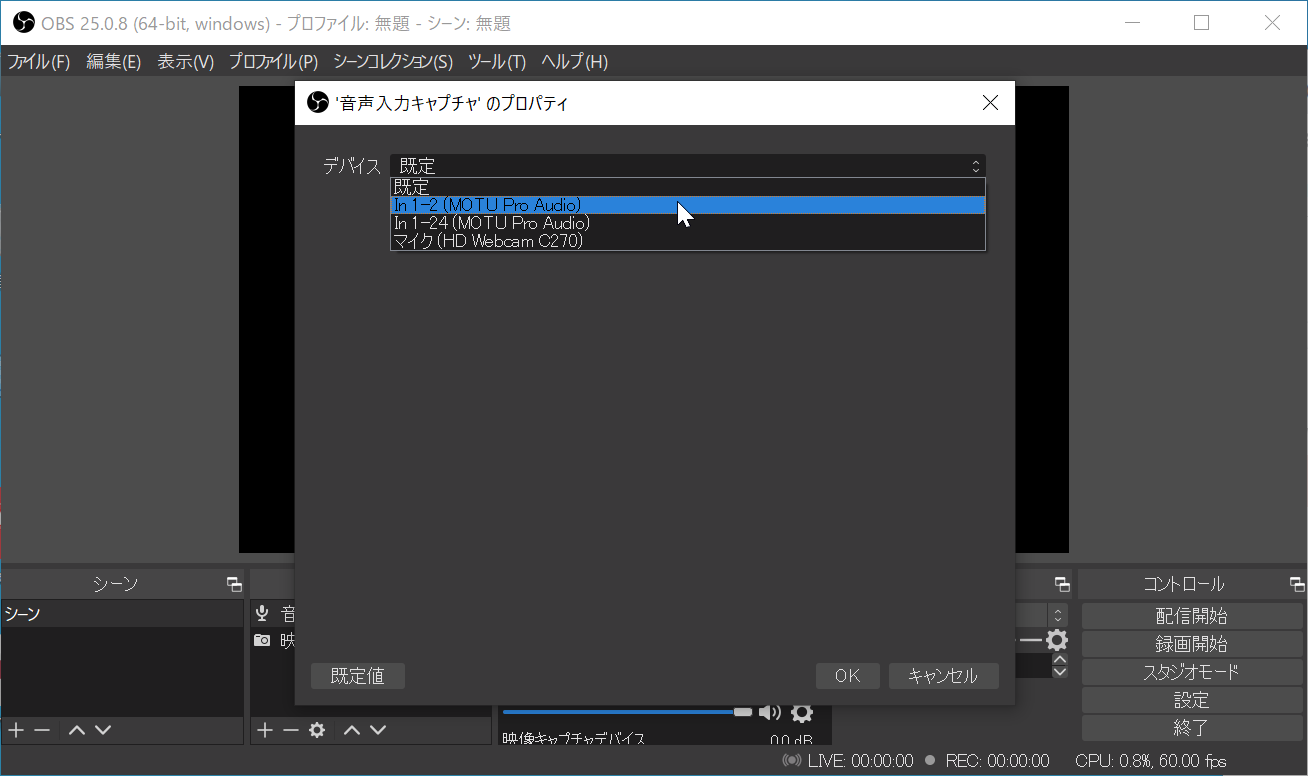Add a new scene with the plus icon
Viewport: 1308px width, 776px height.
(15, 730)
